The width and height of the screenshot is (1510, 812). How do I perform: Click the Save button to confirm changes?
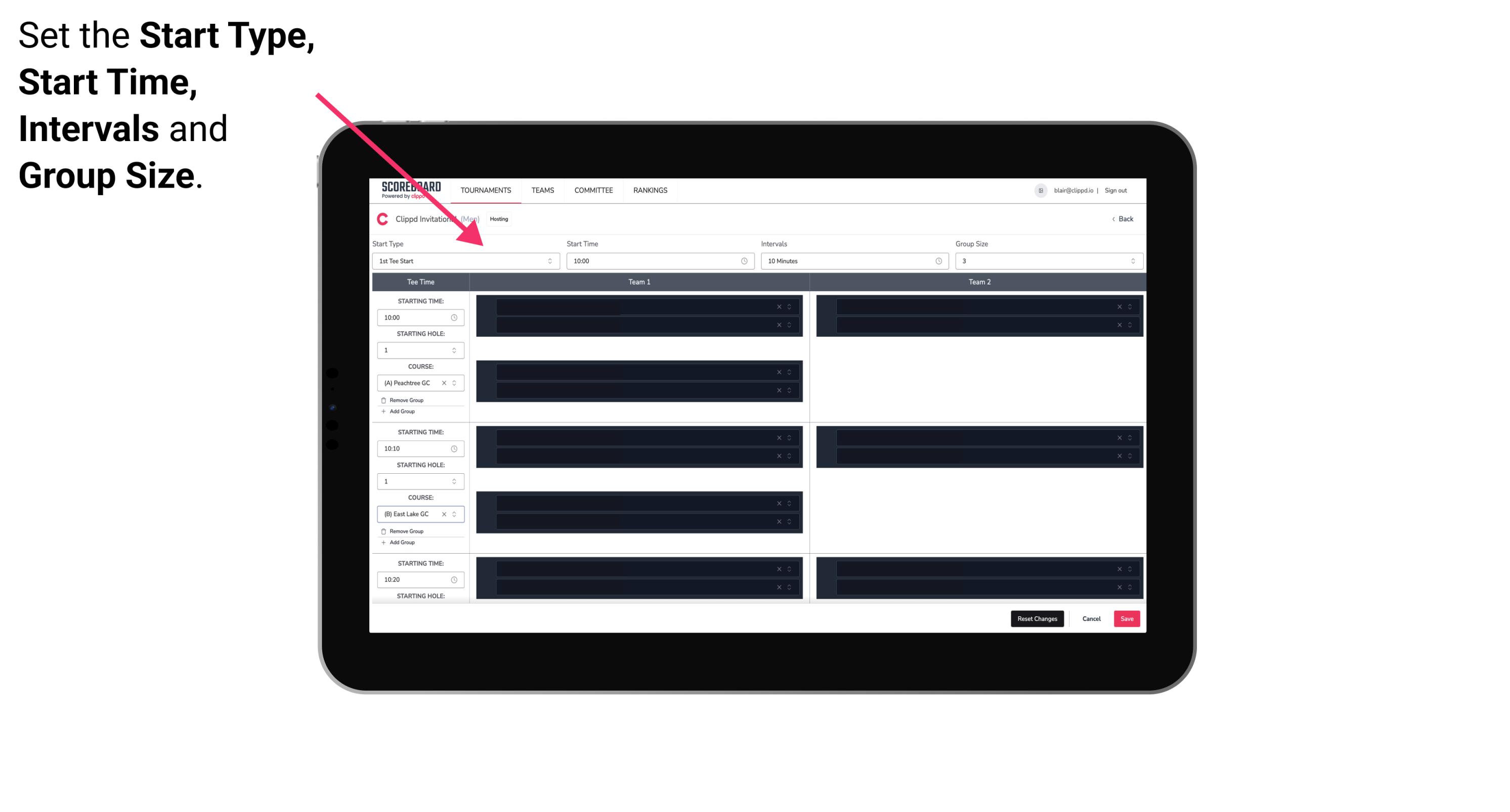tap(1126, 618)
